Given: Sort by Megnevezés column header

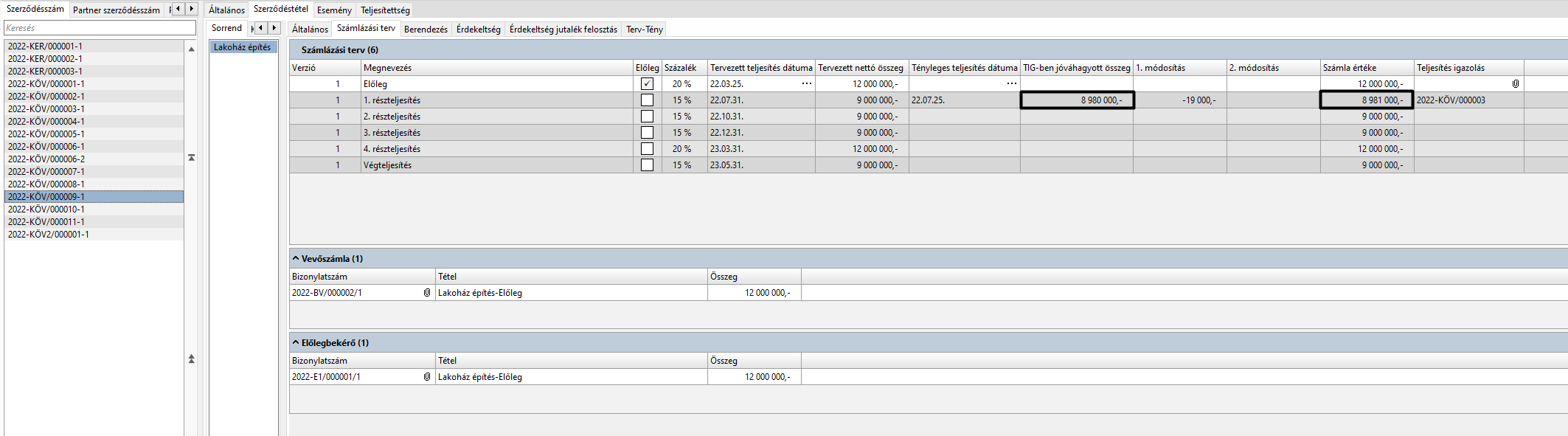Looking at the screenshot, I should (497, 68).
